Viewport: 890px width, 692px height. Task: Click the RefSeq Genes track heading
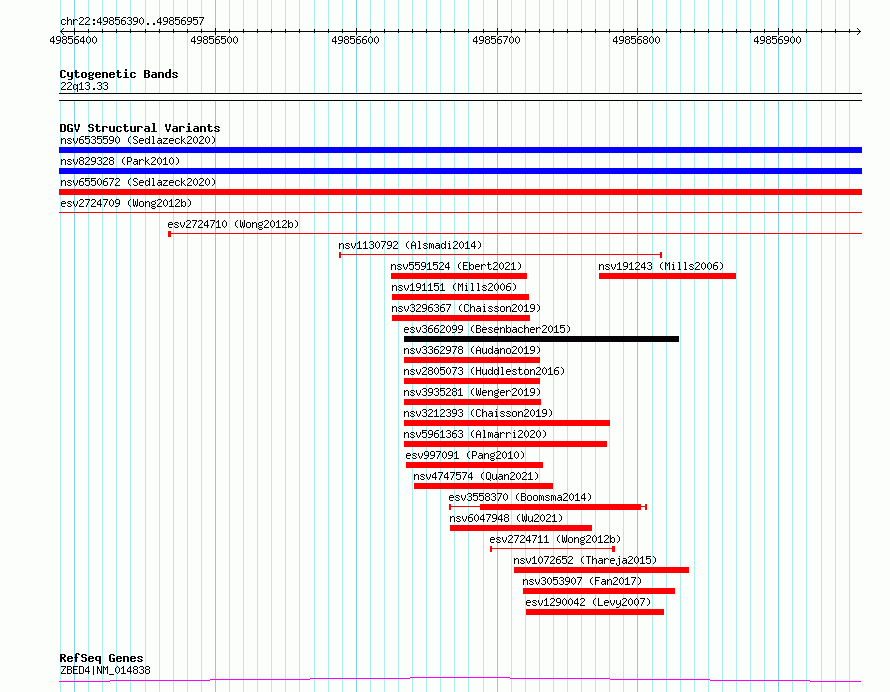pyautogui.click(x=101, y=659)
